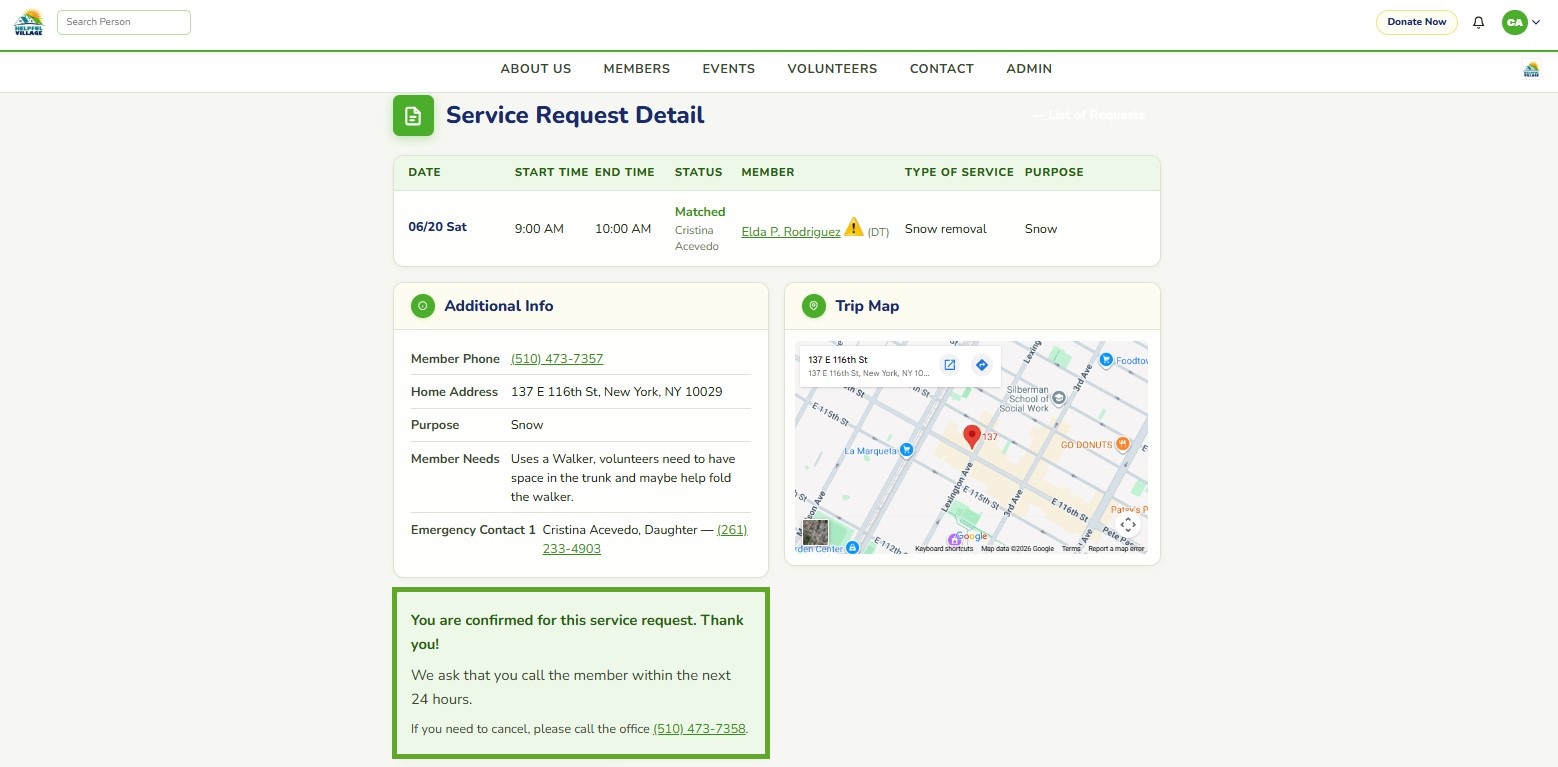The image size is (1558, 767).
Task: Click the CA user avatar
Action: pos(1514,22)
